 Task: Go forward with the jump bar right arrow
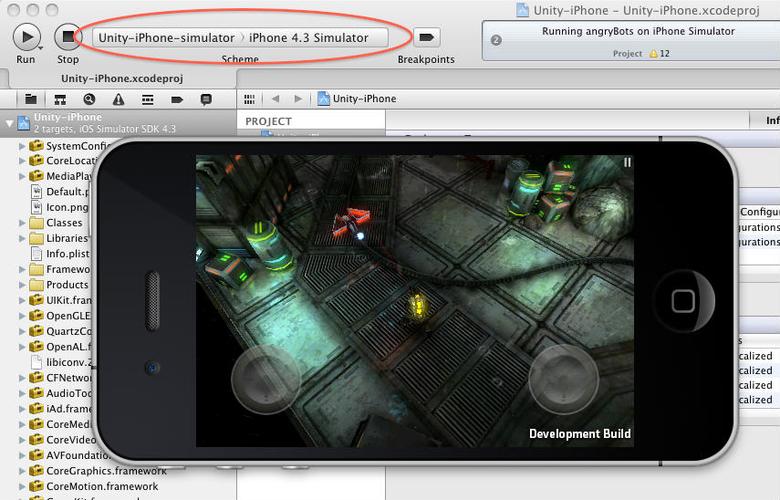tap(298, 99)
